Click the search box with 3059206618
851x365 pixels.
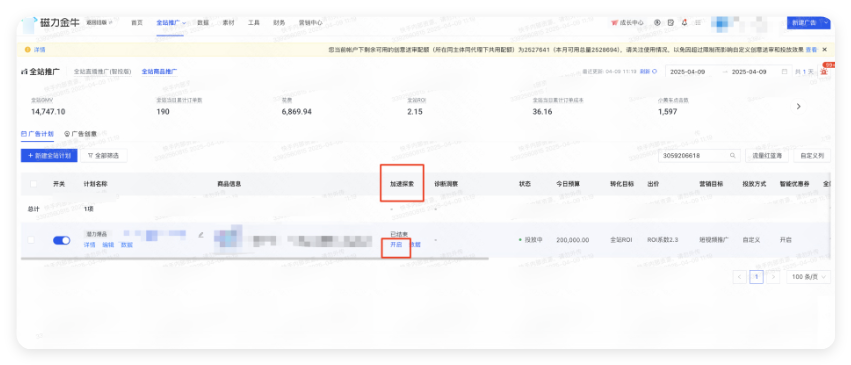tap(700, 156)
